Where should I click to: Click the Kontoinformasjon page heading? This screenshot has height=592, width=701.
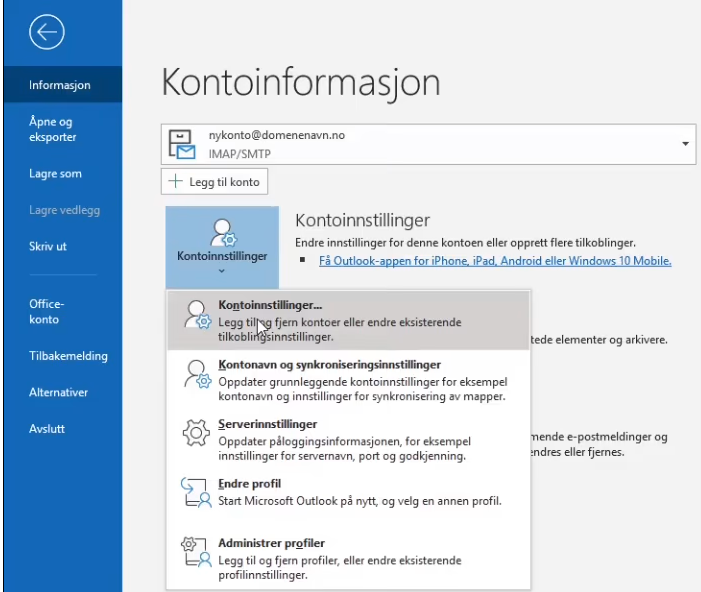[x=301, y=82]
